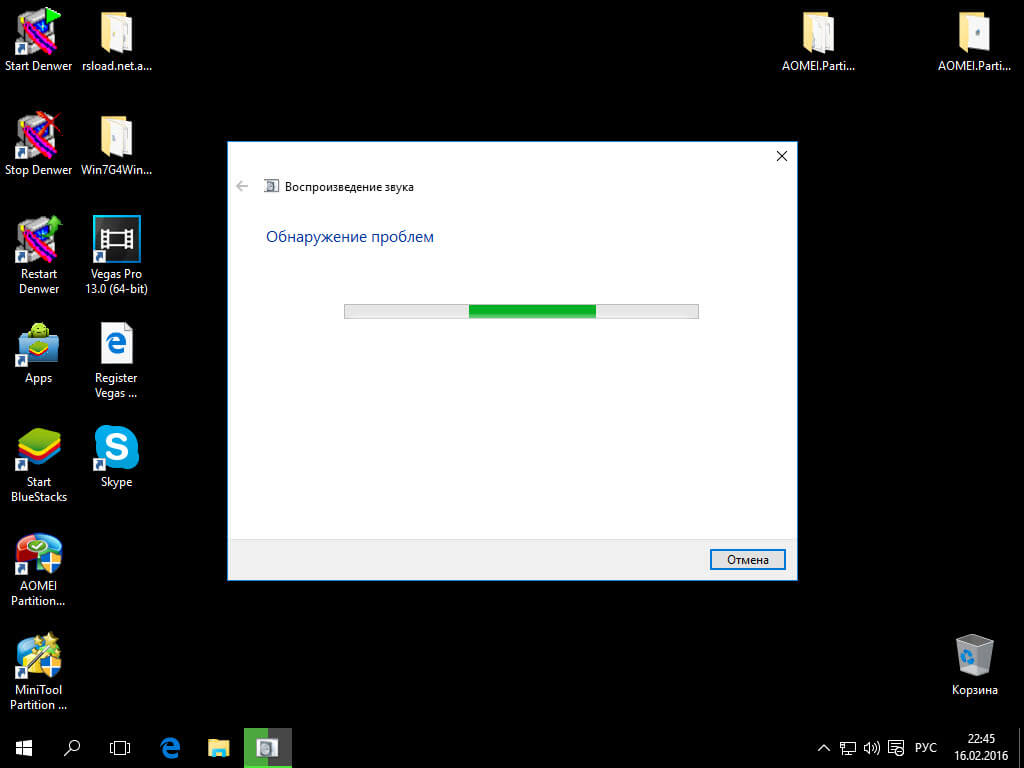Viewport: 1024px width, 768px height.
Task: Open the Windows Start menu
Action: coord(24,747)
